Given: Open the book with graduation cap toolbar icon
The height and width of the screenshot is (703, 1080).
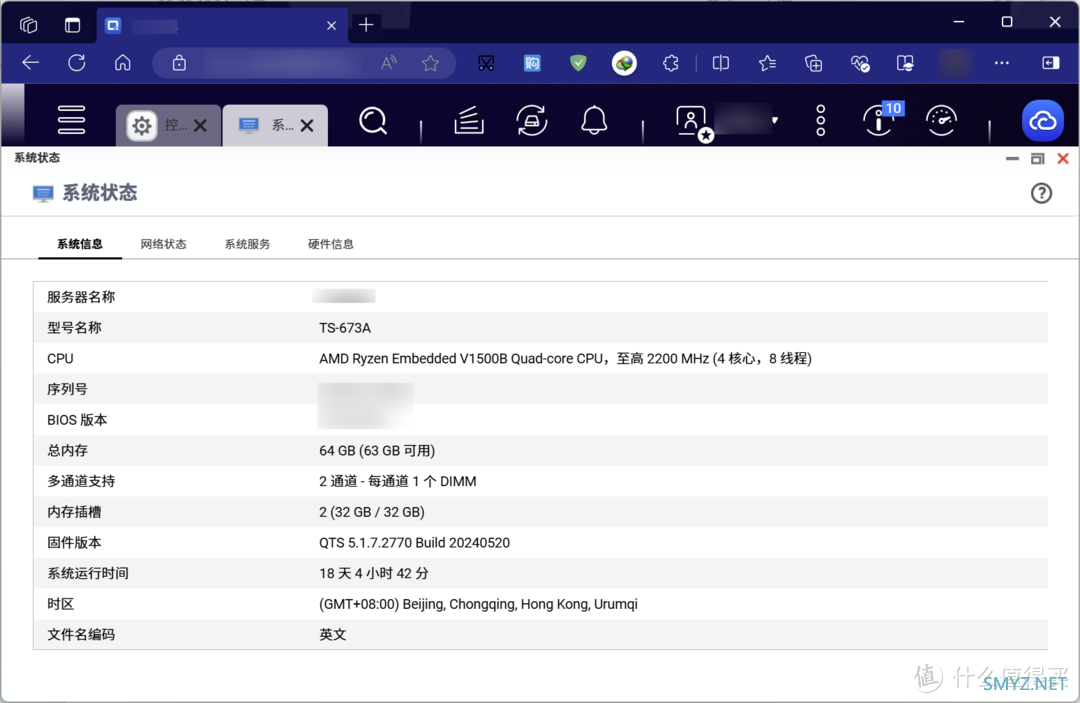Looking at the screenshot, I should coord(906,63).
